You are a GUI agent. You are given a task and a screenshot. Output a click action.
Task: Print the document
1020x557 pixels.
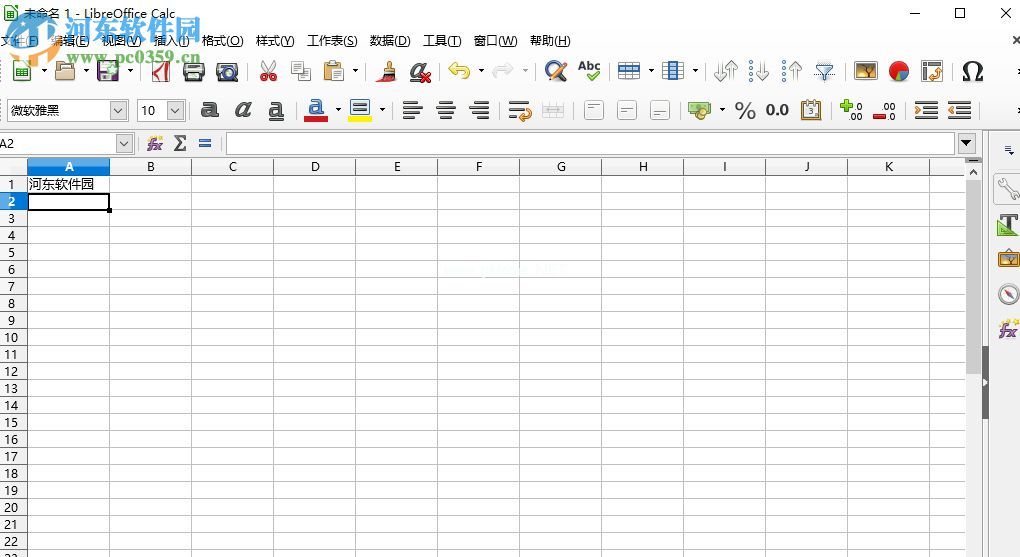coord(194,71)
